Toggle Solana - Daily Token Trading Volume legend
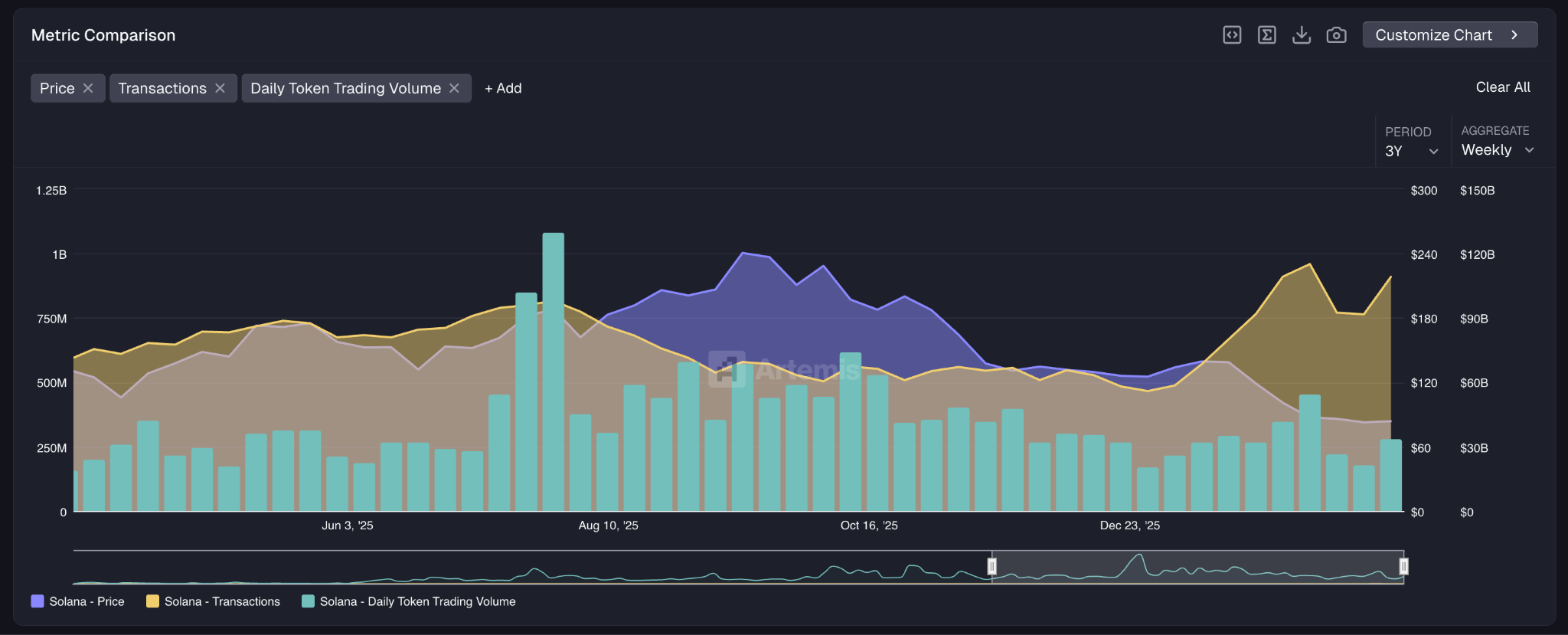Image resolution: width=1568 pixels, height=635 pixels. [408, 601]
